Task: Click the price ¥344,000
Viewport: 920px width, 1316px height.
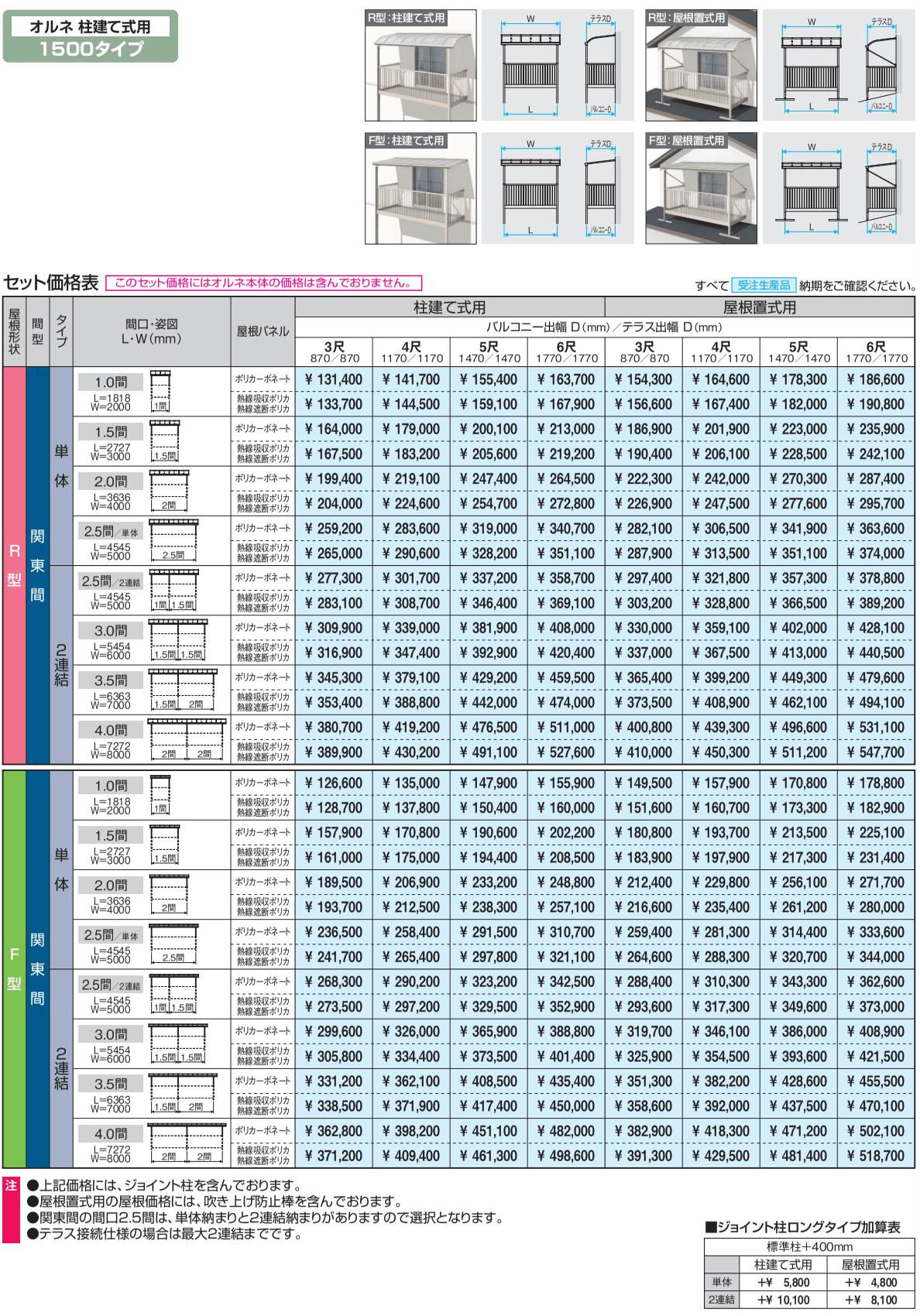Action: (x=876, y=958)
